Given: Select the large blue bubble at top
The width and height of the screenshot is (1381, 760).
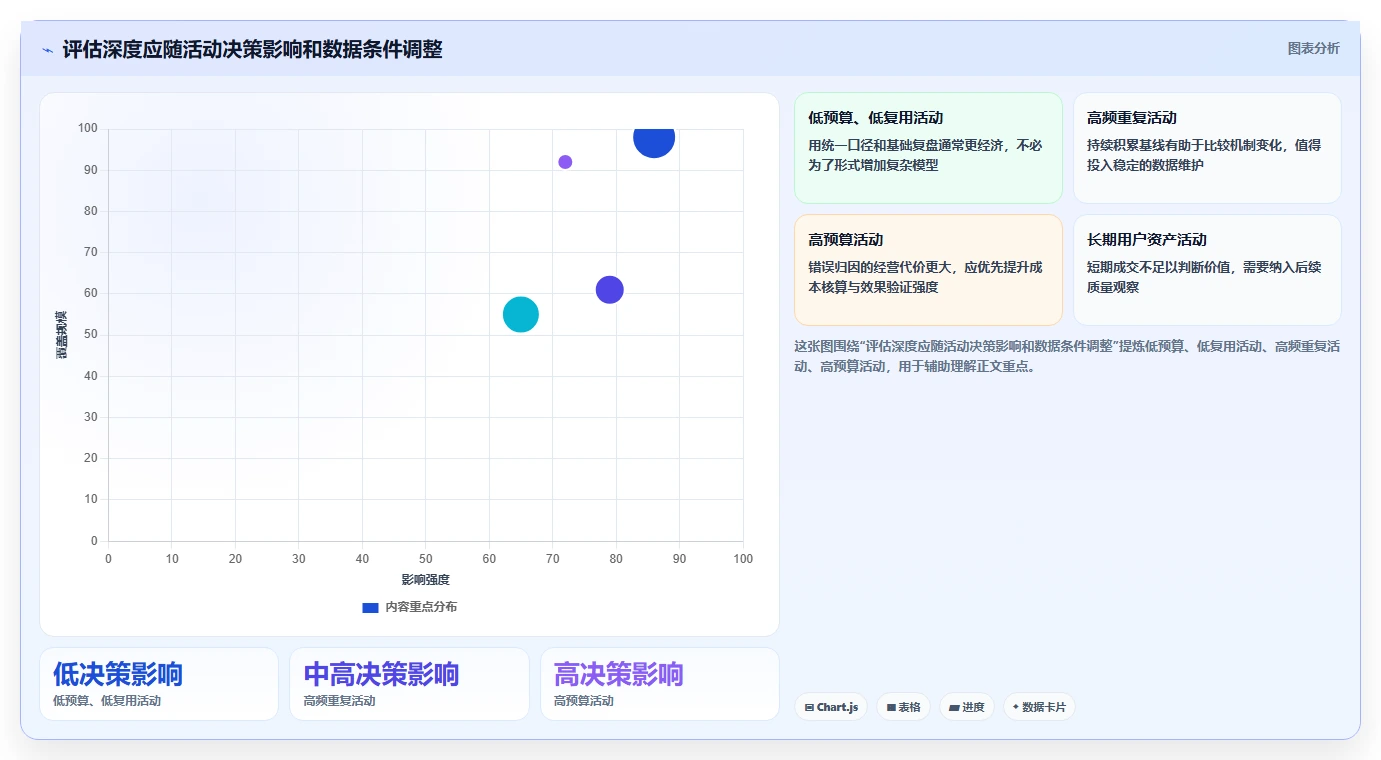Looking at the screenshot, I should point(654,138).
